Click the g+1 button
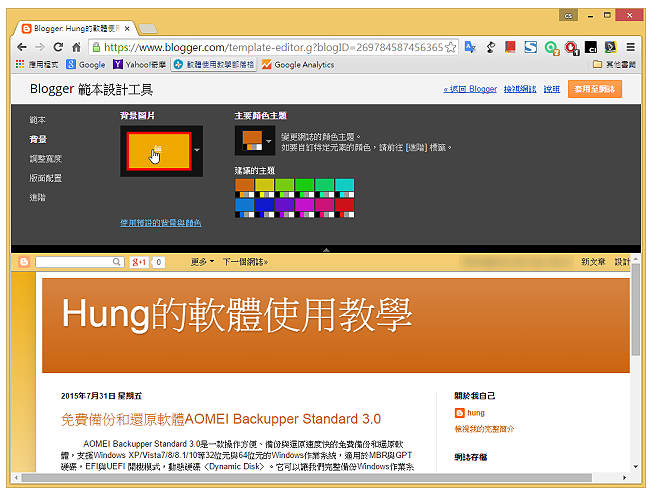The width and height of the screenshot is (657, 494). [139, 262]
